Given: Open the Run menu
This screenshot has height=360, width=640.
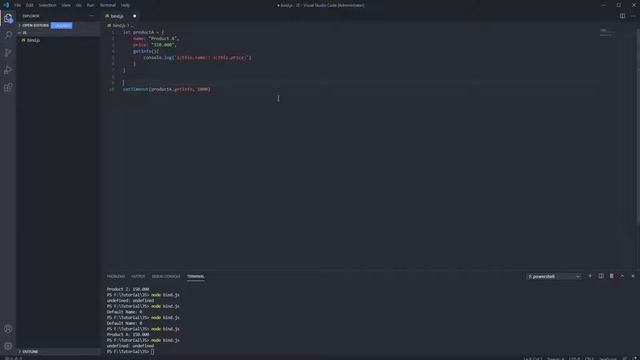Looking at the screenshot, I should 90,5.
